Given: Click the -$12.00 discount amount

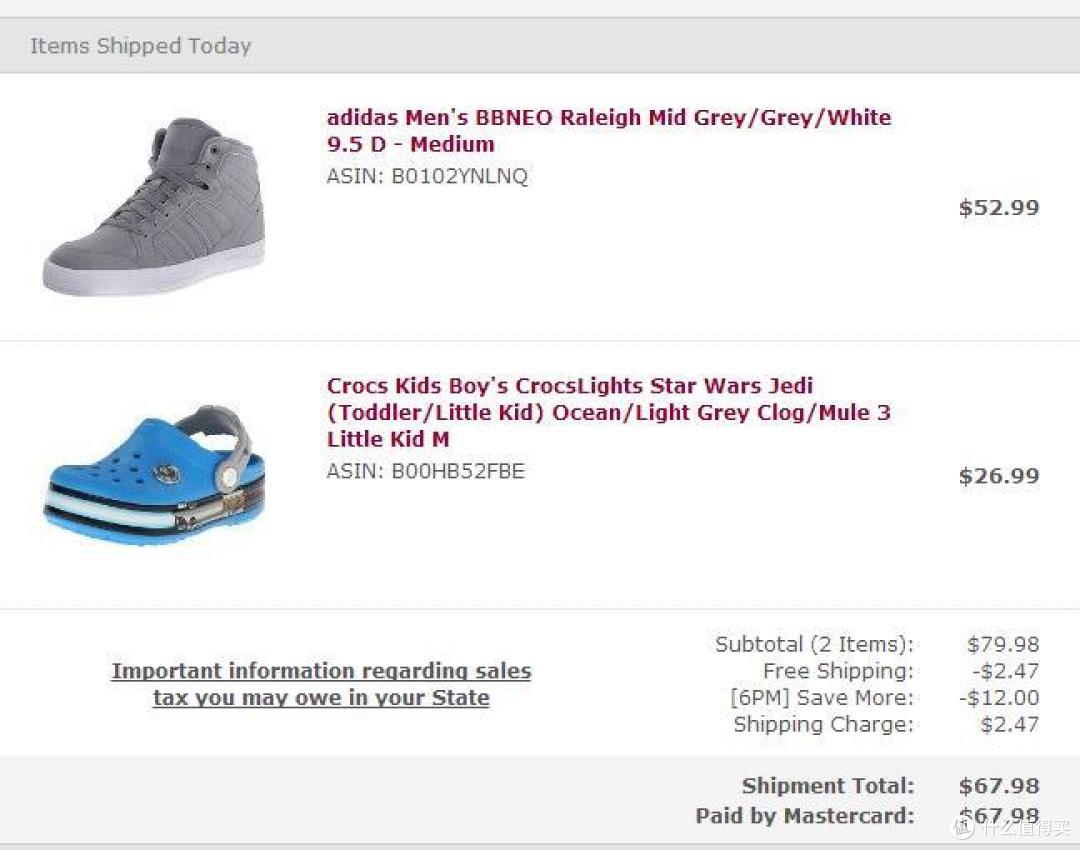Looking at the screenshot, I should point(999,698).
